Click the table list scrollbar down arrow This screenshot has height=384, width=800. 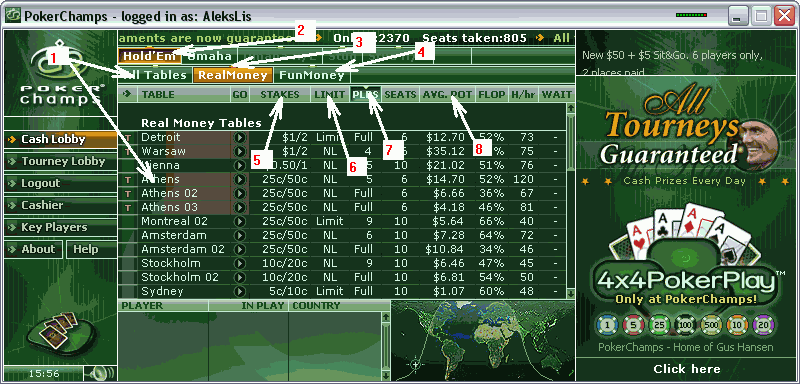(570, 294)
